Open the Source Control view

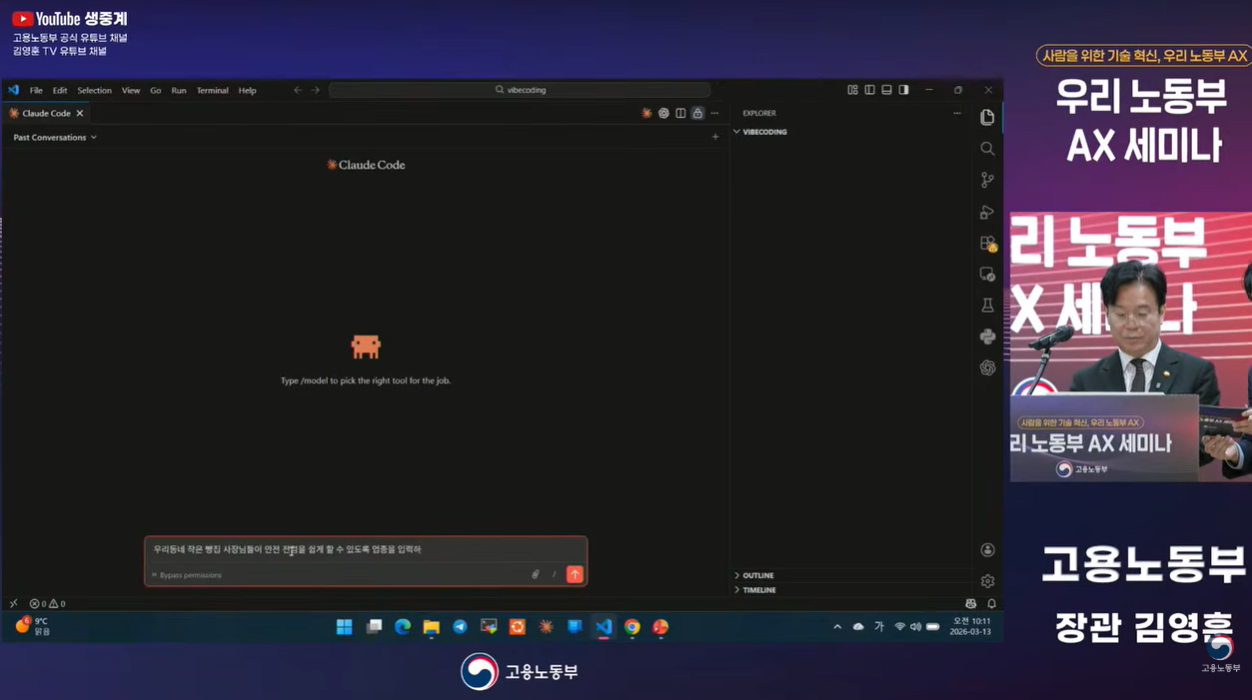[x=987, y=180]
